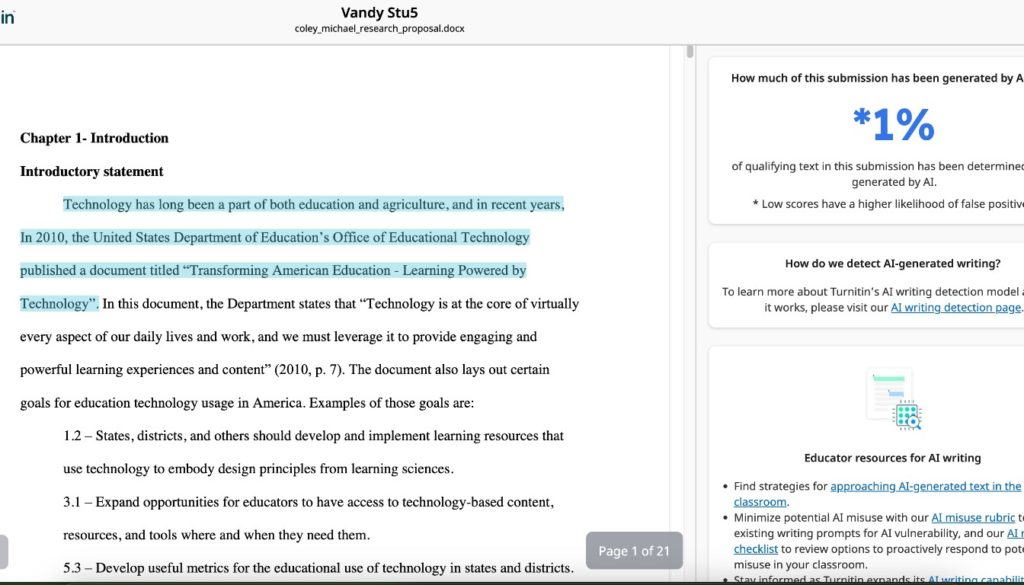The width and height of the screenshot is (1024, 585).
Task: Click the 1% AI generation score
Action: pos(894,122)
